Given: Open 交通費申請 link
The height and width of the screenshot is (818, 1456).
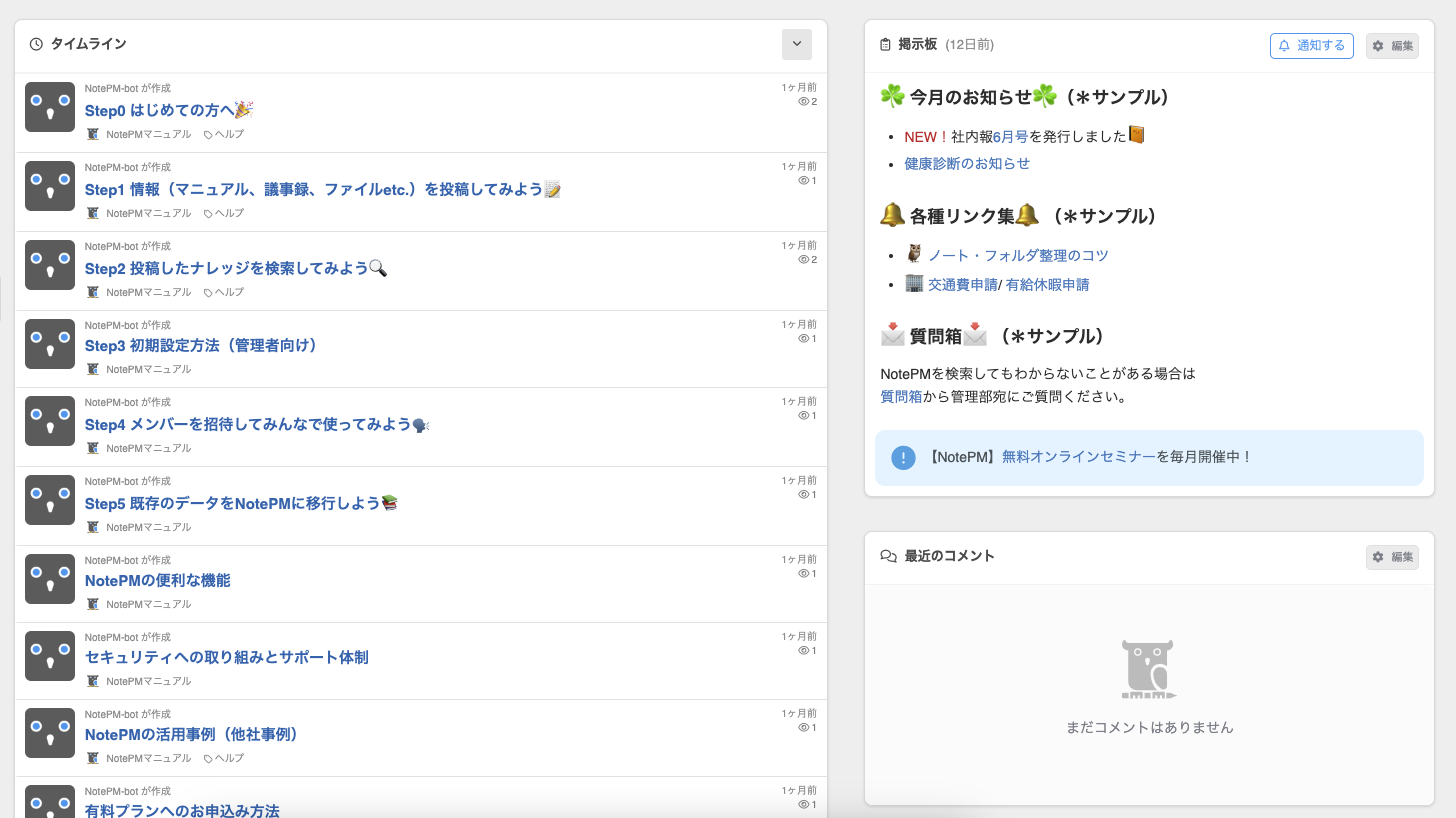Looking at the screenshot, I should (x=963, y=284).
